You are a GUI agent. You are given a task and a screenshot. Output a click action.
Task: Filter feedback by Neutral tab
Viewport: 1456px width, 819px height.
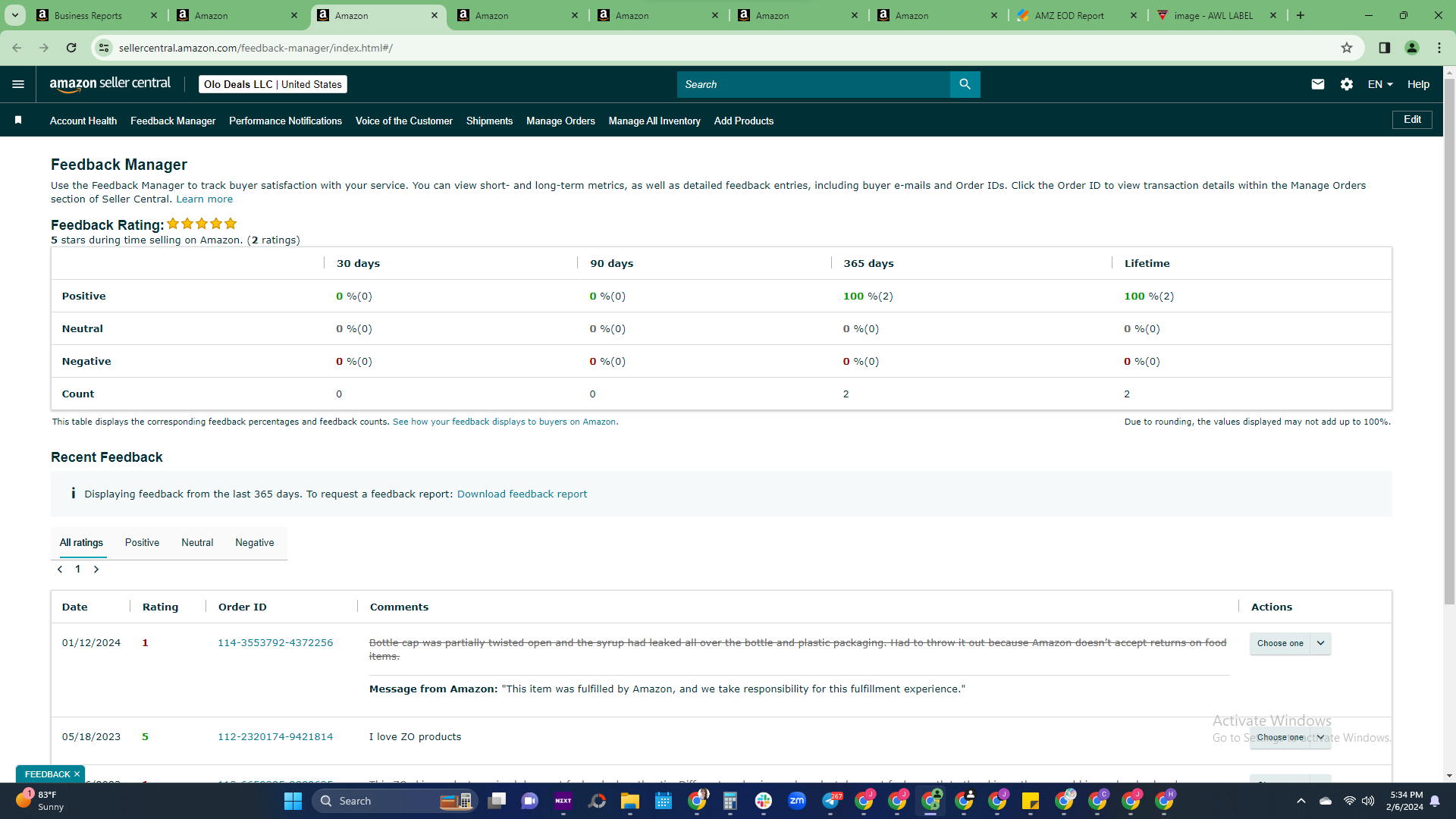pos(197,543)
